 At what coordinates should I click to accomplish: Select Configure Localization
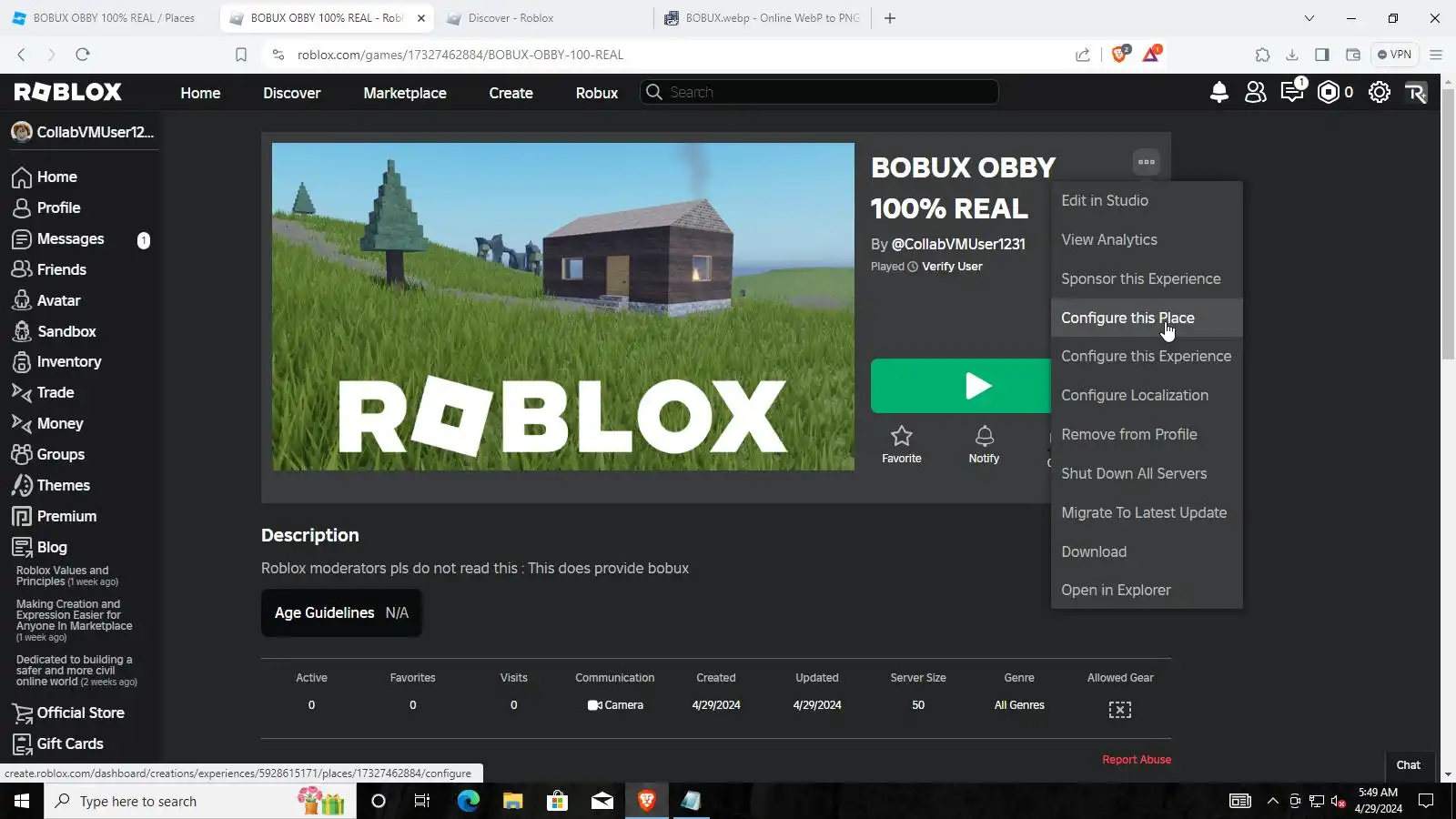[x=1147, y=395]
